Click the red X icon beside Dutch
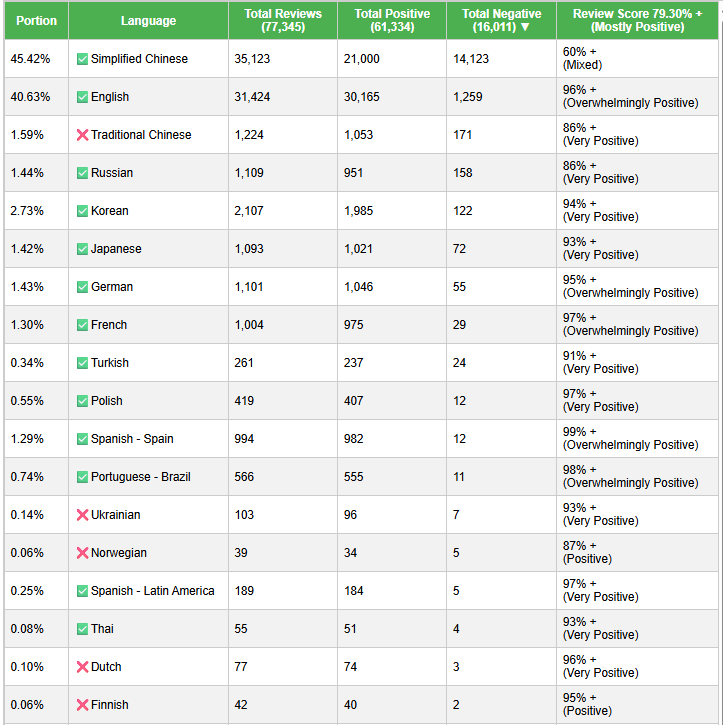 coord(82,667)
